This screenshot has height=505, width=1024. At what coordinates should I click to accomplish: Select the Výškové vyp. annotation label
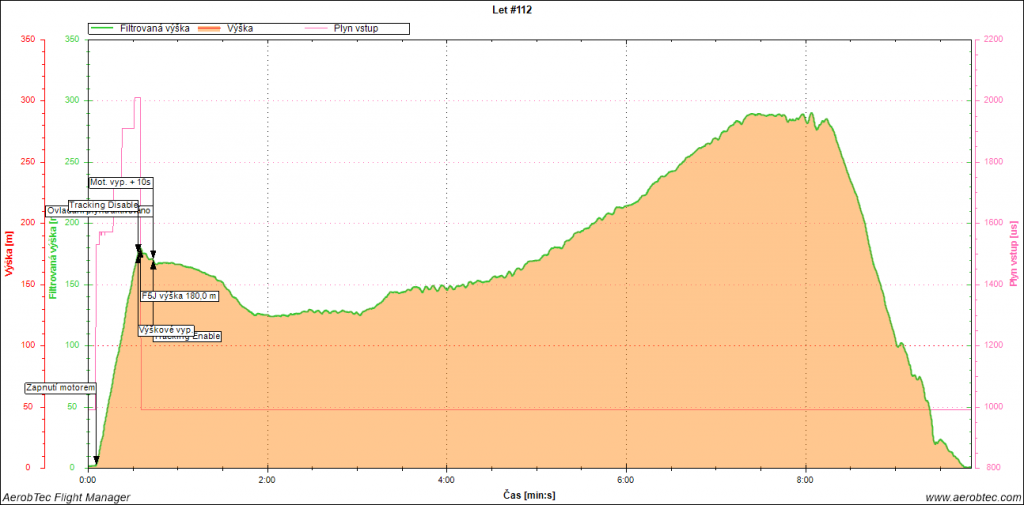click(x=165, y=329)
